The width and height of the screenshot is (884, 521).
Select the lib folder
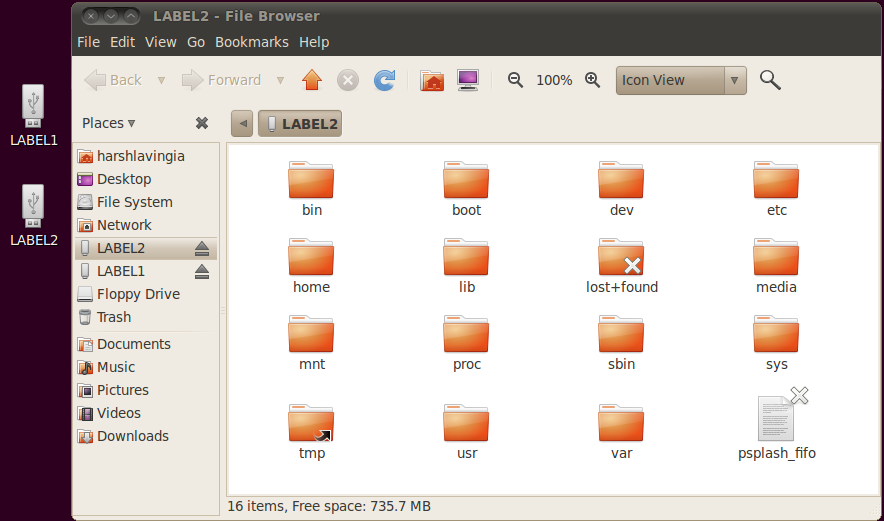pos(466,266)
